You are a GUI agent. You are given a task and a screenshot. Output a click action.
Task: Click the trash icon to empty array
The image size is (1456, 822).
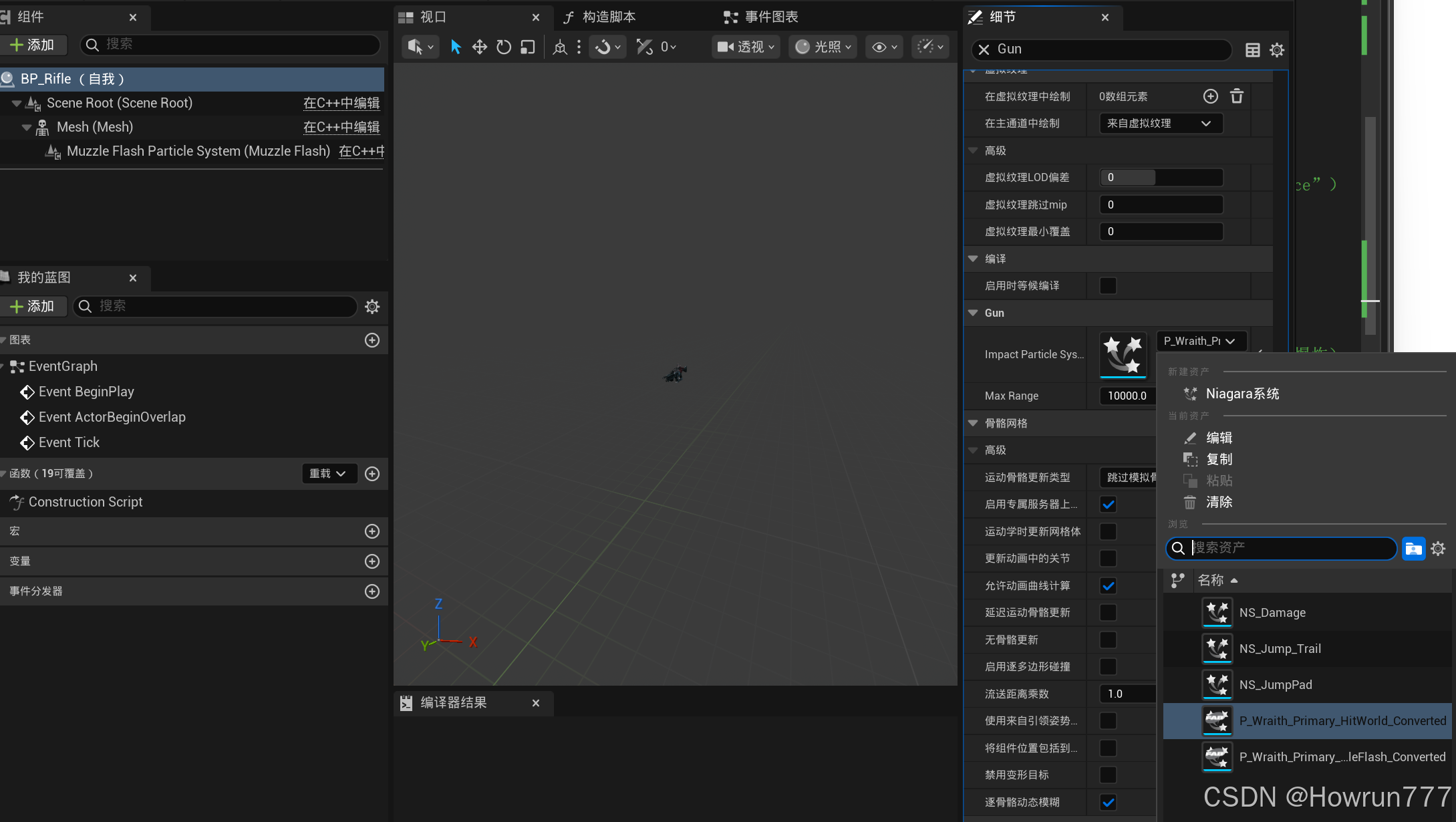pos(1237,96)
